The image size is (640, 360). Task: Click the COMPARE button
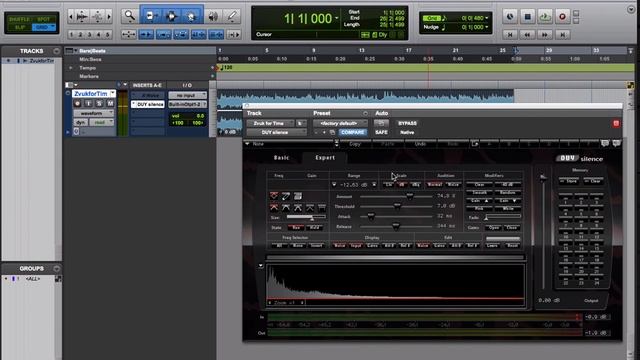pyautogui.click(x=353, y=132)
